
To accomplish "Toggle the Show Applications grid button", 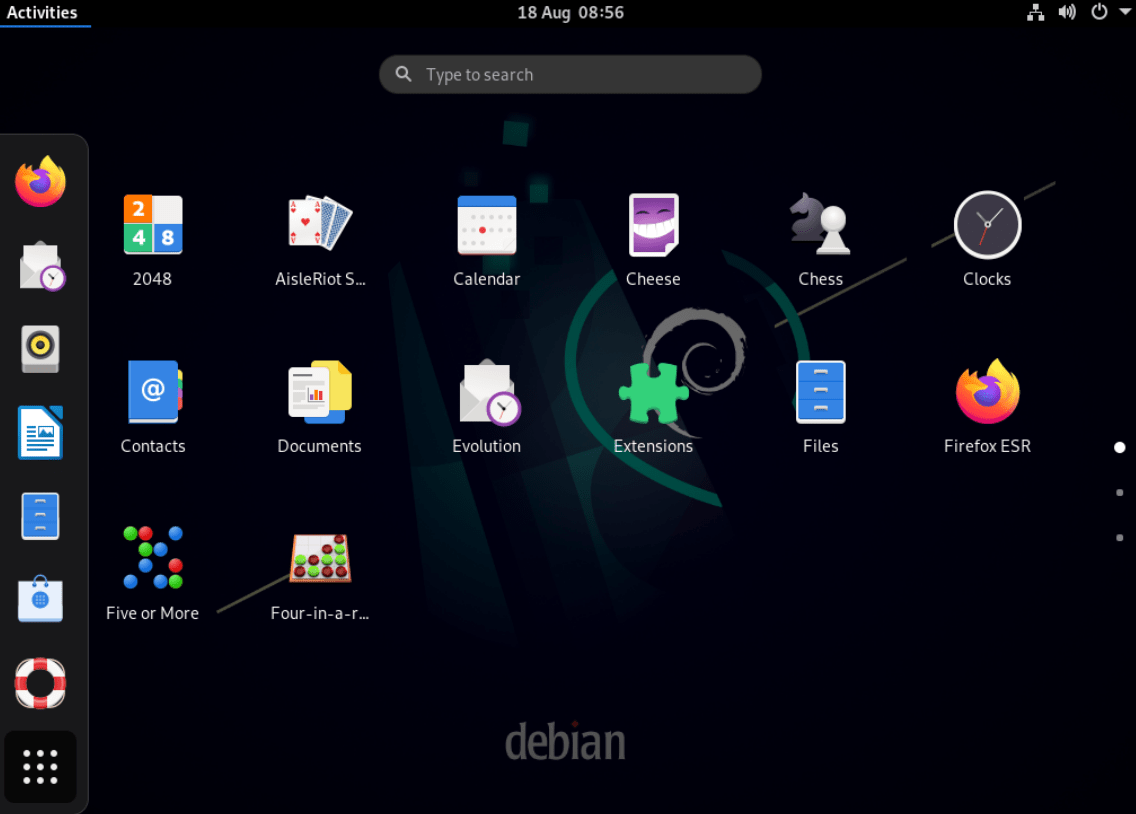I will 40,766.
